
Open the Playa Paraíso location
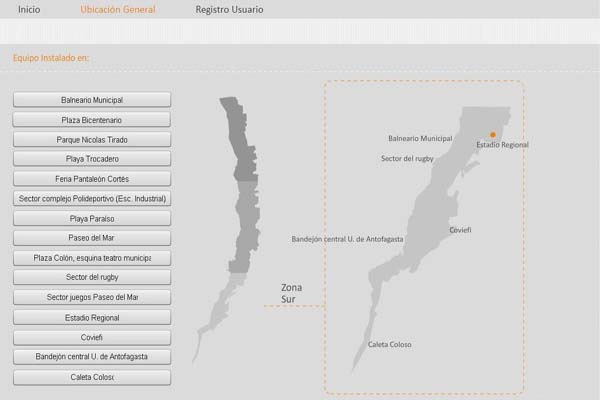(92, 218)
